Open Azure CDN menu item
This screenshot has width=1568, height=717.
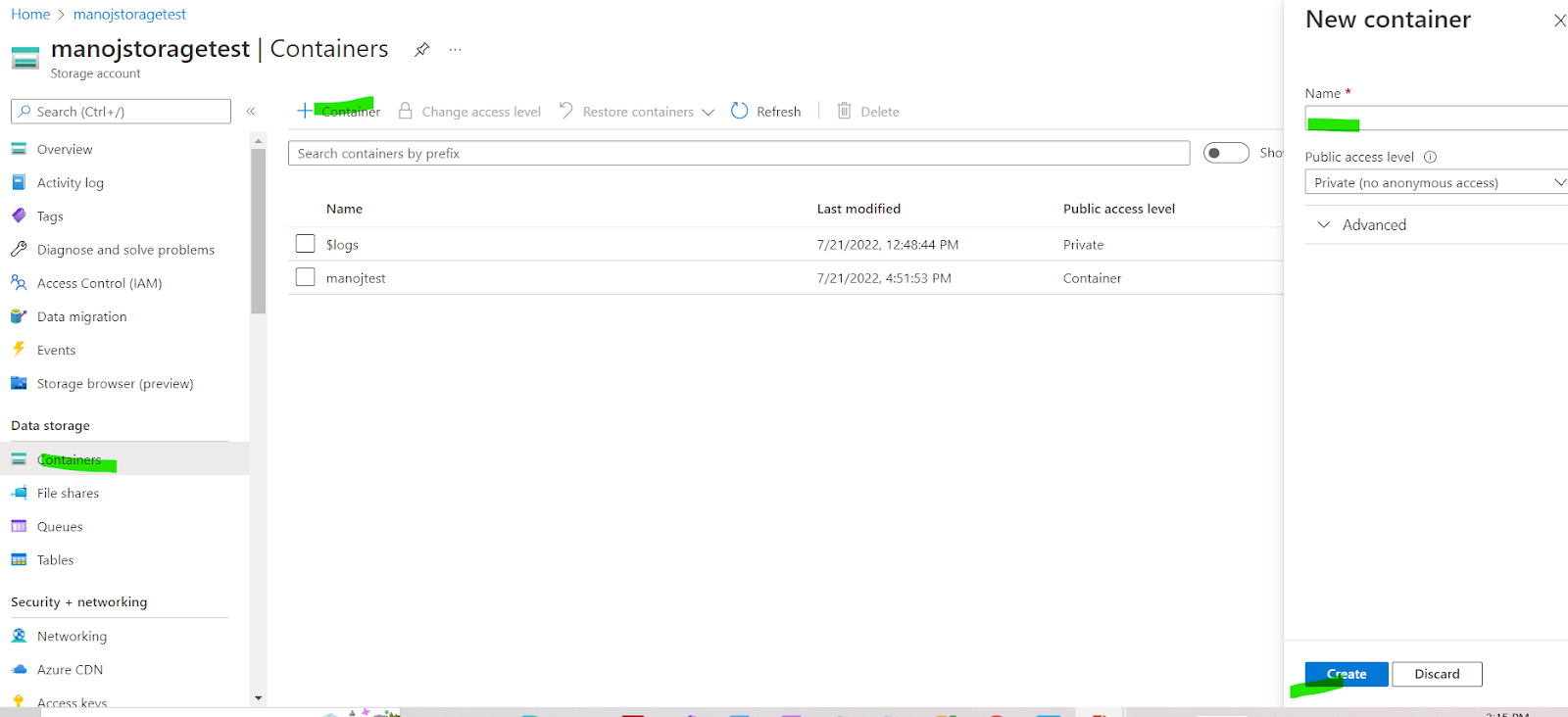[70, 669]
